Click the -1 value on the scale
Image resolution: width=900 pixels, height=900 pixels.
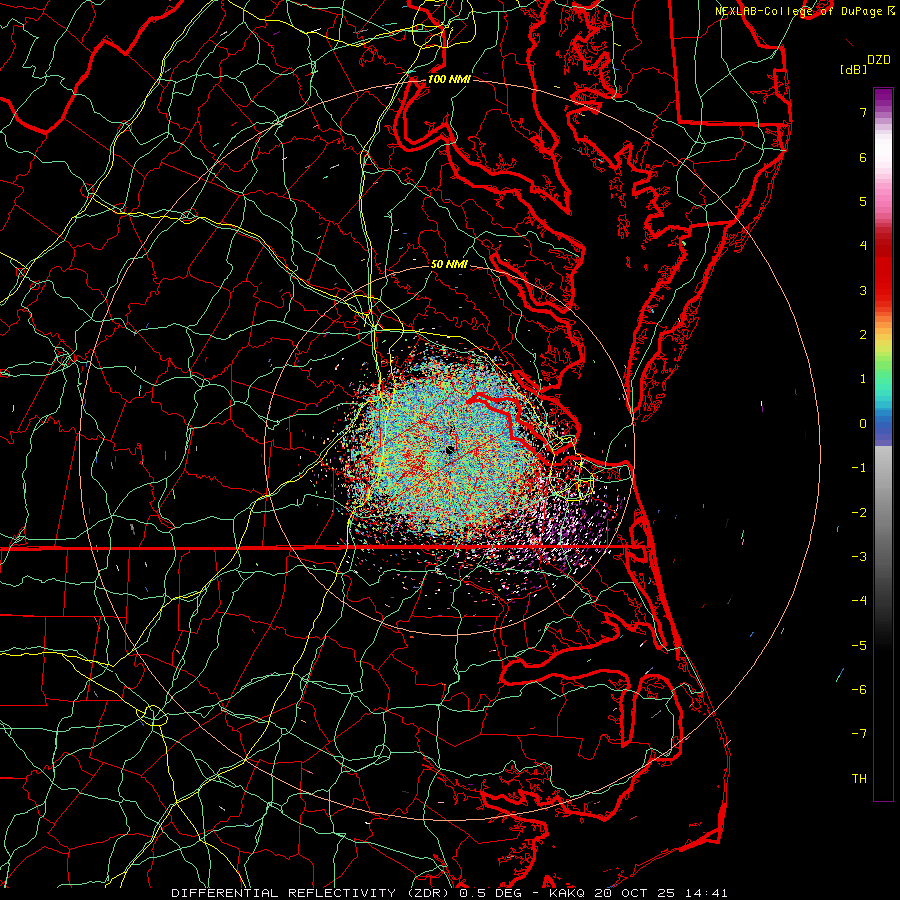click(x=859, y=468)
